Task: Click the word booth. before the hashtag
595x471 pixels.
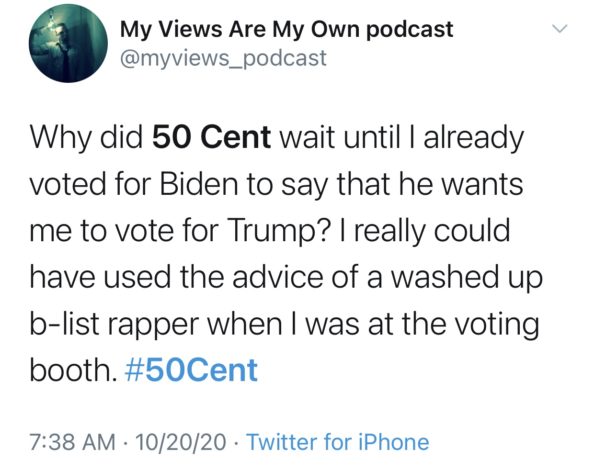Action: coord(73,370)
